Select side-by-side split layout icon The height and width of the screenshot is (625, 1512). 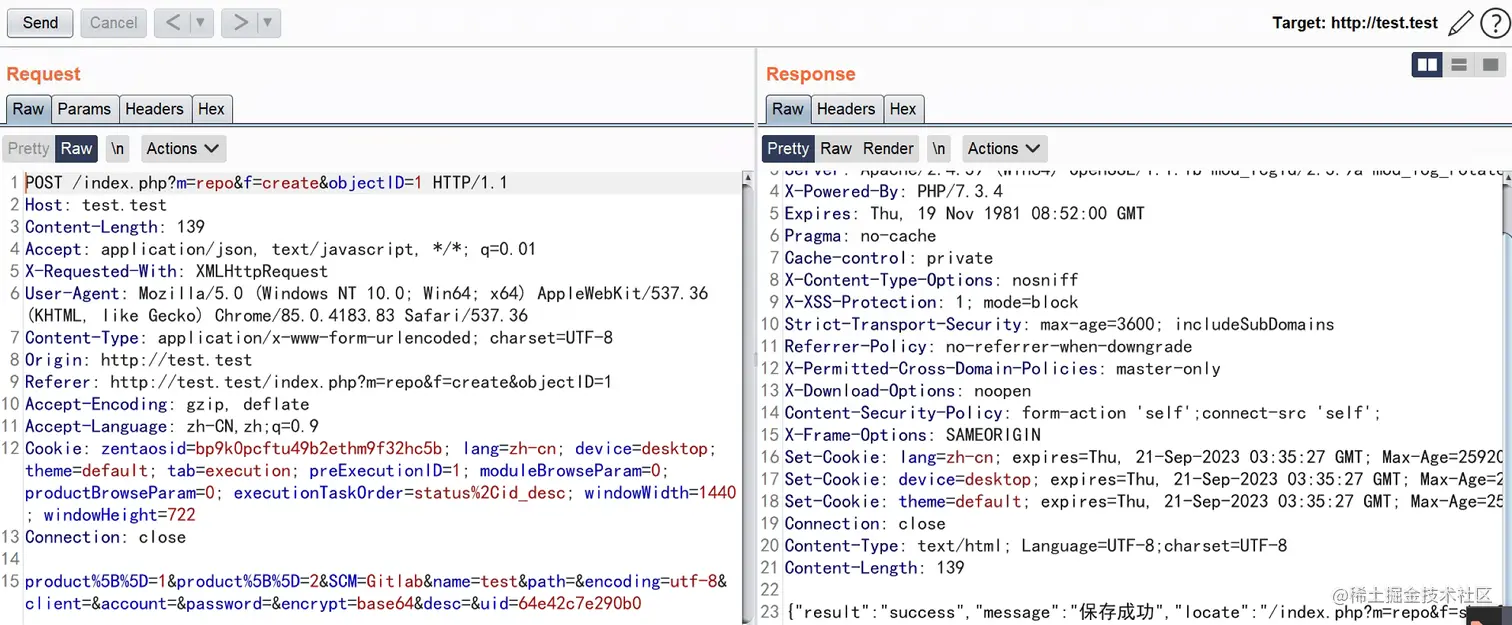pos(1427,65)
